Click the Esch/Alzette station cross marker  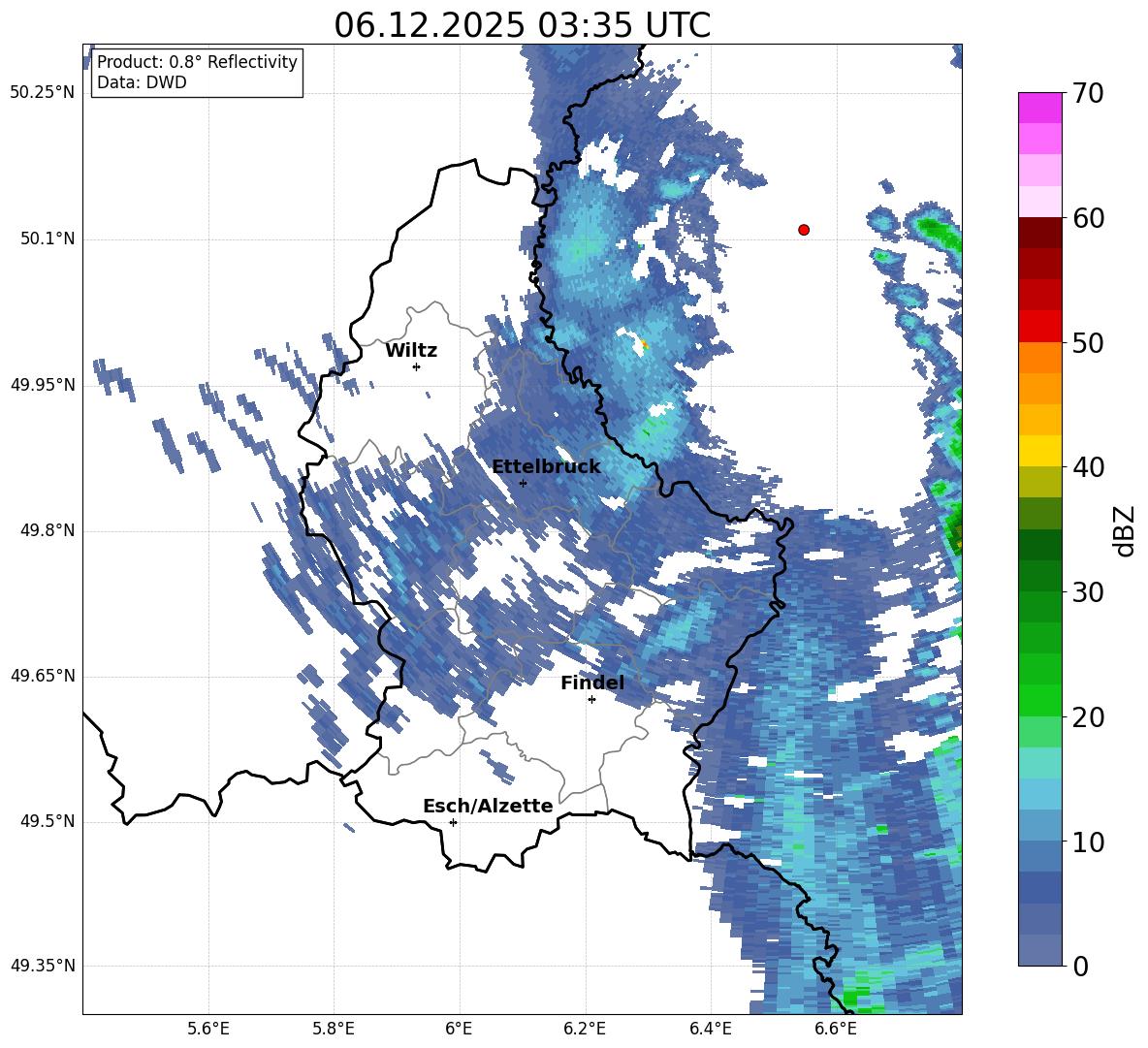(453, 822)
